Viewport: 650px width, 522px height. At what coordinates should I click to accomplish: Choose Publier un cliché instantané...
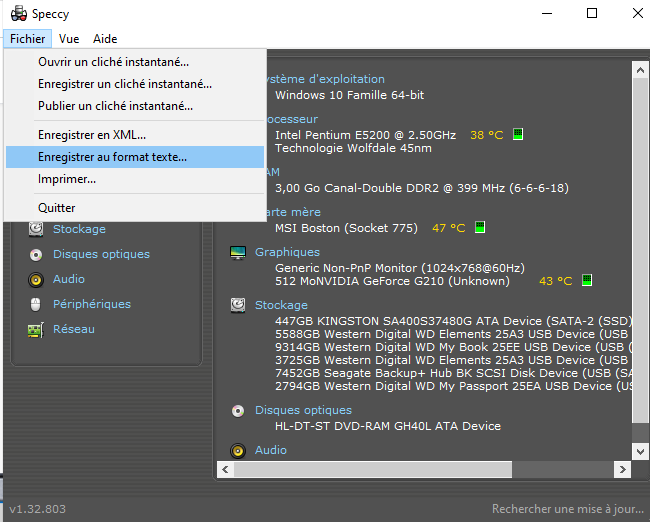135,106
